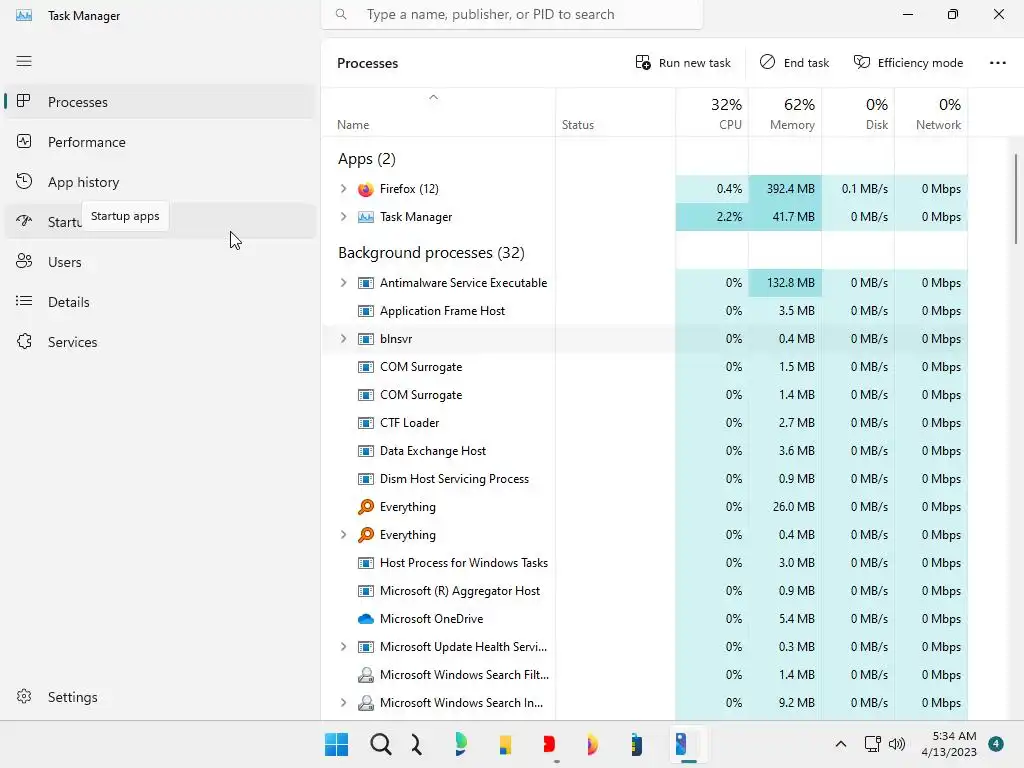
Task: Click sort chevron above Name column
Action: (x=434, y=97)
